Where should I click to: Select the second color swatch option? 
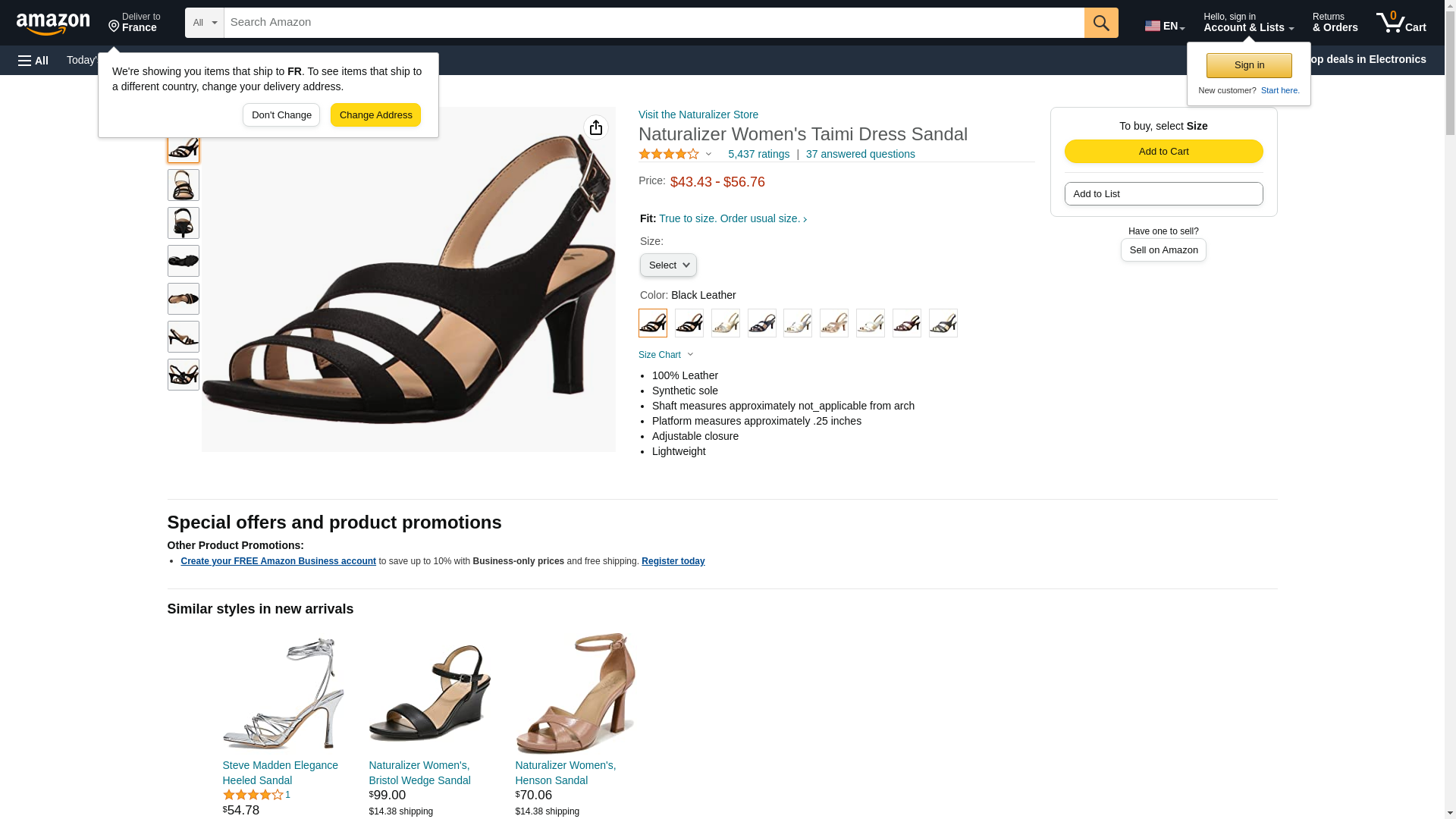(689, 323)
